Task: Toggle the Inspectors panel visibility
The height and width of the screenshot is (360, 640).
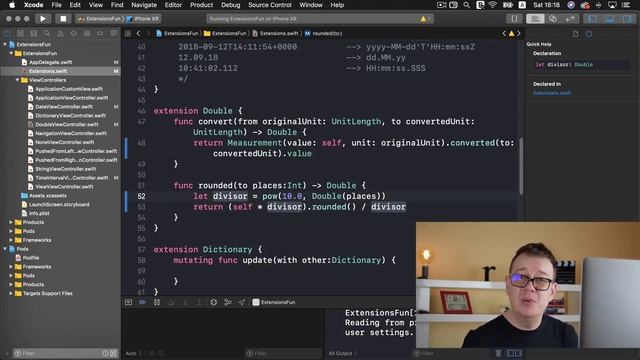Action: [627, 19]
